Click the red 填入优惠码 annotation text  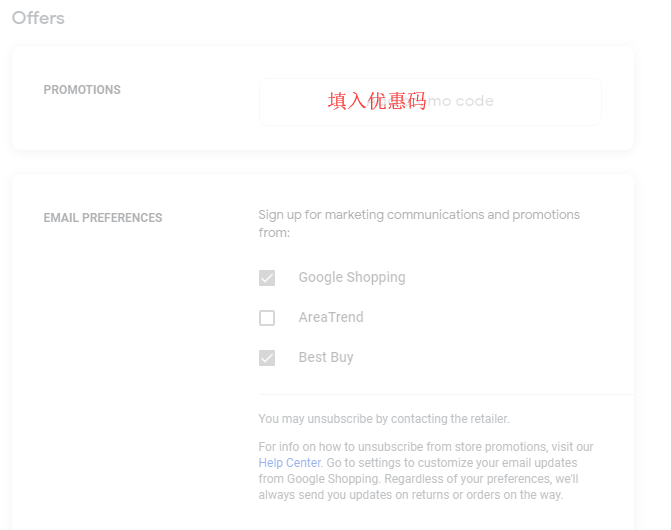(377, 101)
